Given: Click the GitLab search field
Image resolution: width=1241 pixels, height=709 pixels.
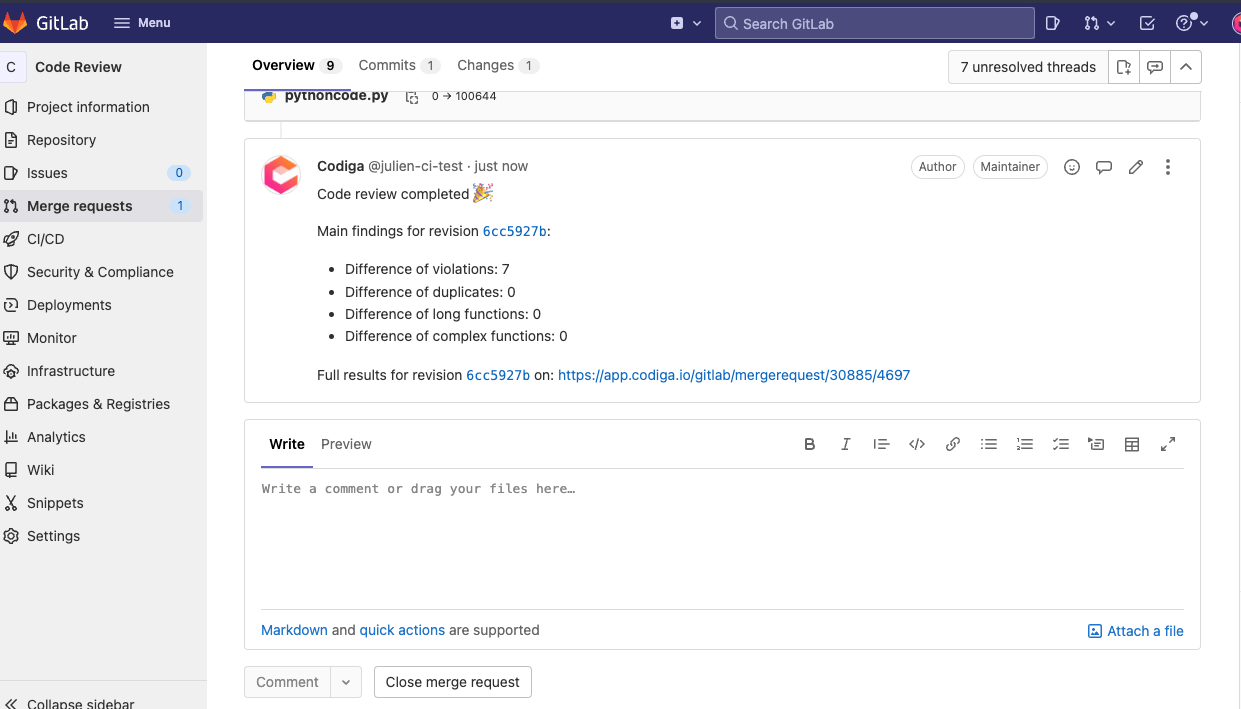Looking at the screenshot, I should point(874,21).
